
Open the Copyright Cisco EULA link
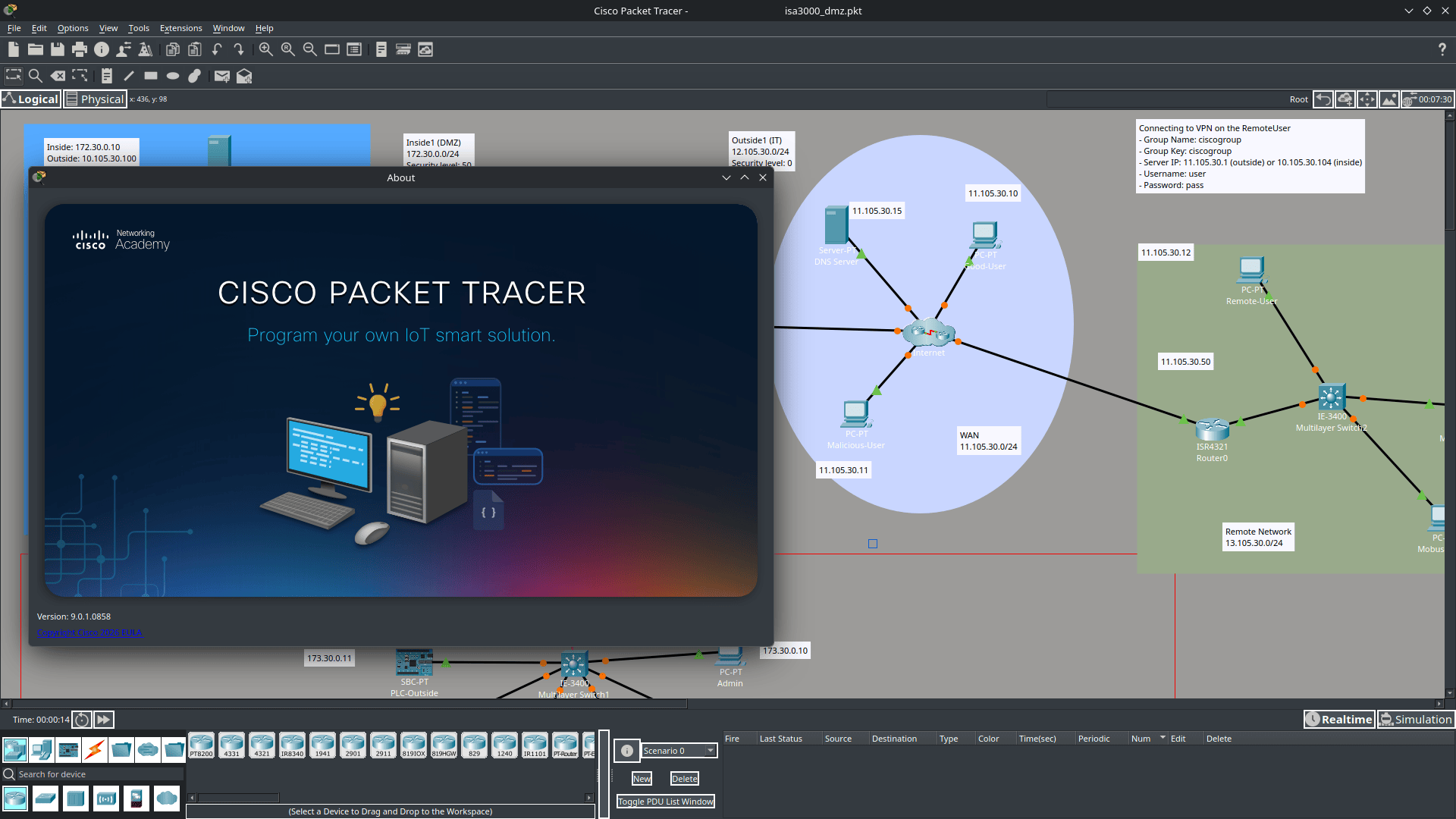pyautogui.click(x=89, y=632)
